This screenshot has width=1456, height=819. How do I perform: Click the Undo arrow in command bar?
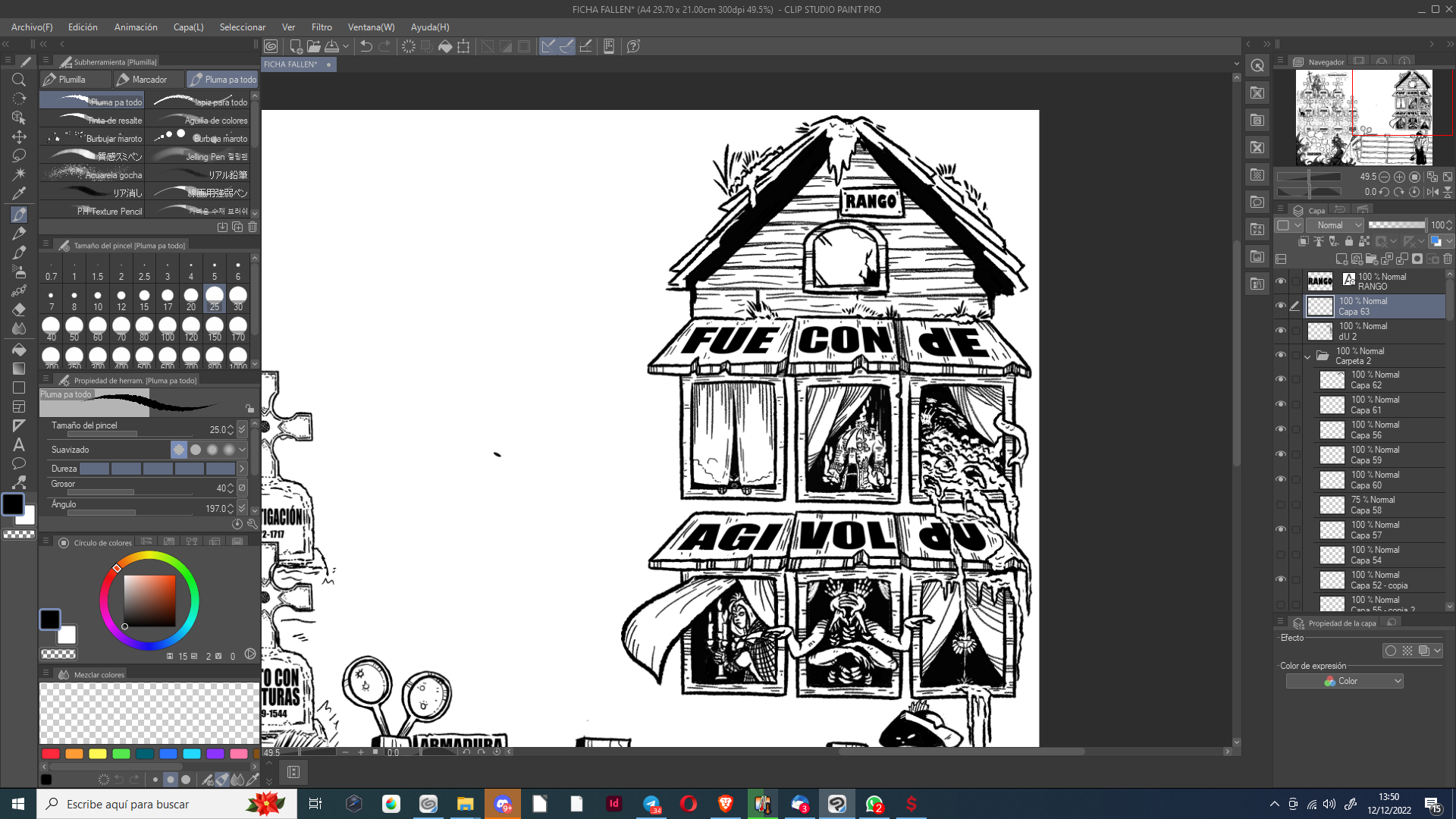[366, 46]
